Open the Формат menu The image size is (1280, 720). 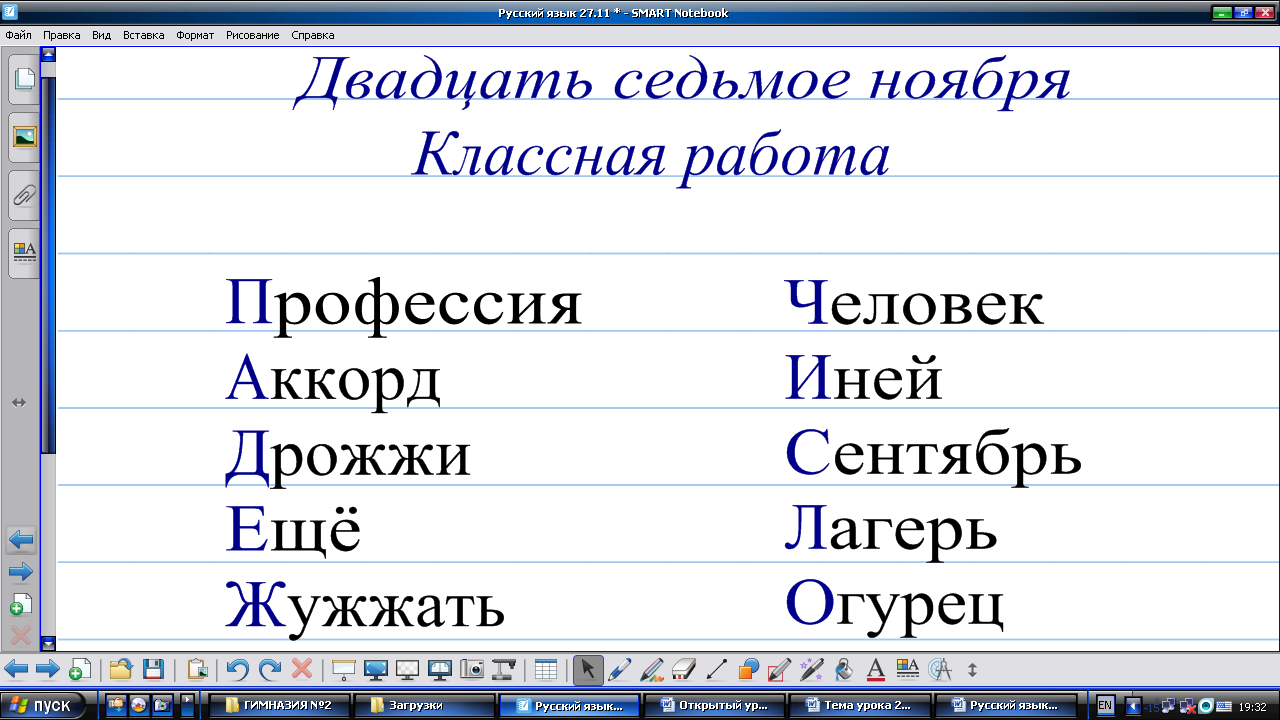click(x=195, y=35)
